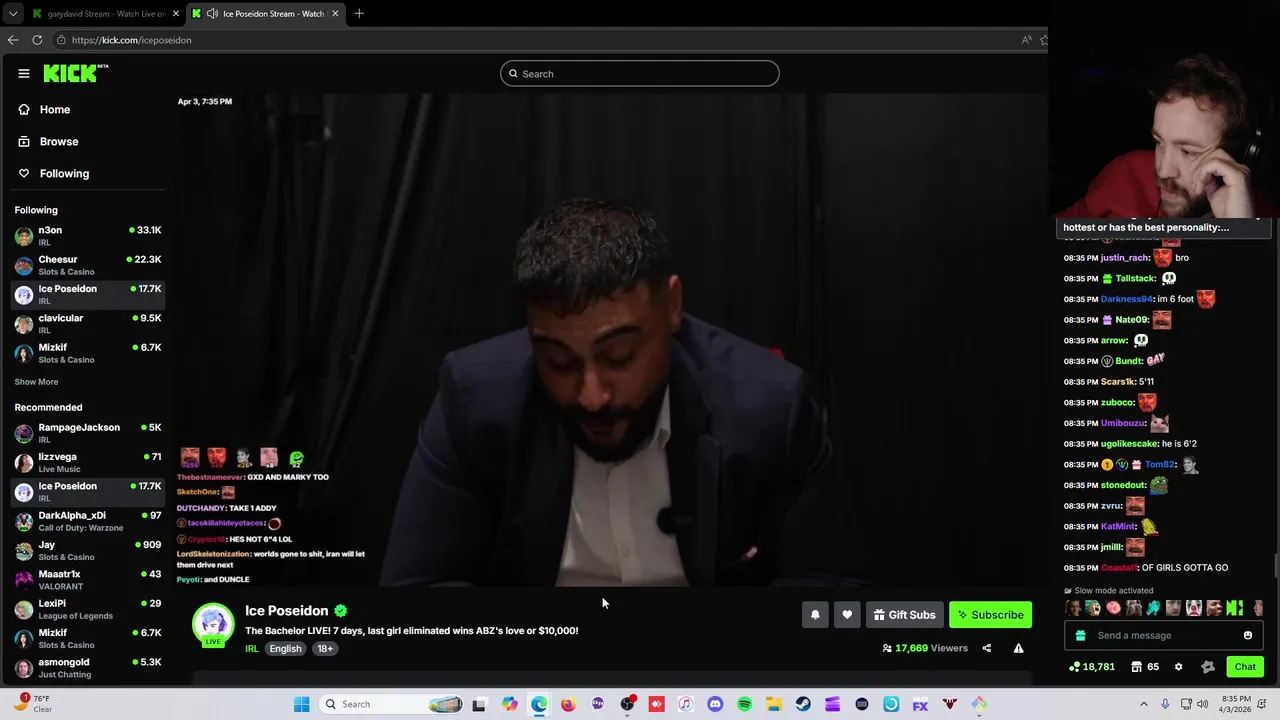This screenshot has height=720, width=1280.
Task: Open RampageJackson recommended channel
Action: tap(88, 433)
